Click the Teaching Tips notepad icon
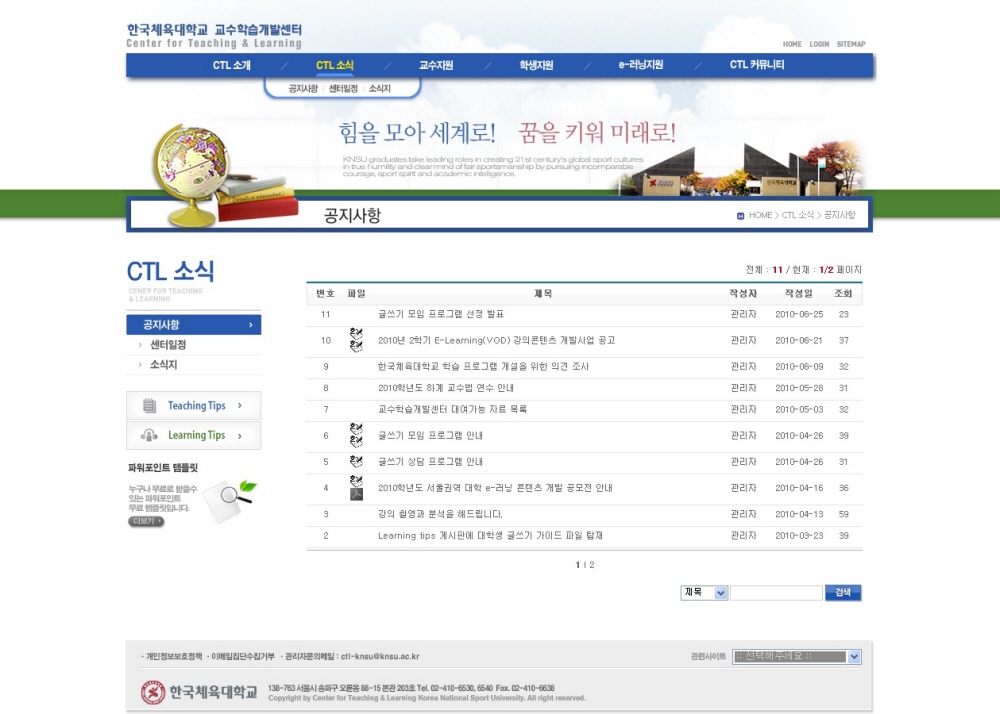The height and width of the screenshot is (714, 1000). pyautogui.click(x=150, y=406)
